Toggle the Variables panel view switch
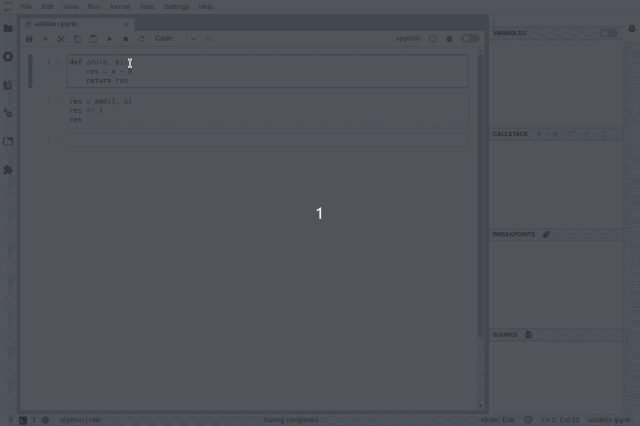The height and width of the screenshot is (426, 640). coord(609,33)
